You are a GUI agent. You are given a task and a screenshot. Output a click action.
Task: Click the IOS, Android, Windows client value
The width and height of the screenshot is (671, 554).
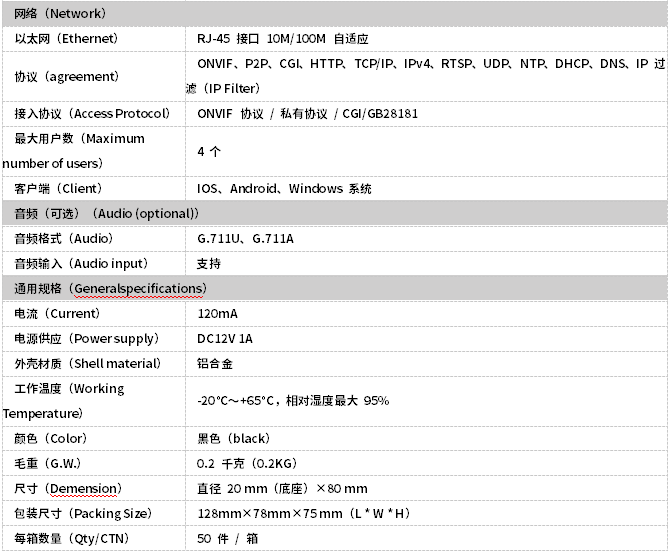point(284,188)
